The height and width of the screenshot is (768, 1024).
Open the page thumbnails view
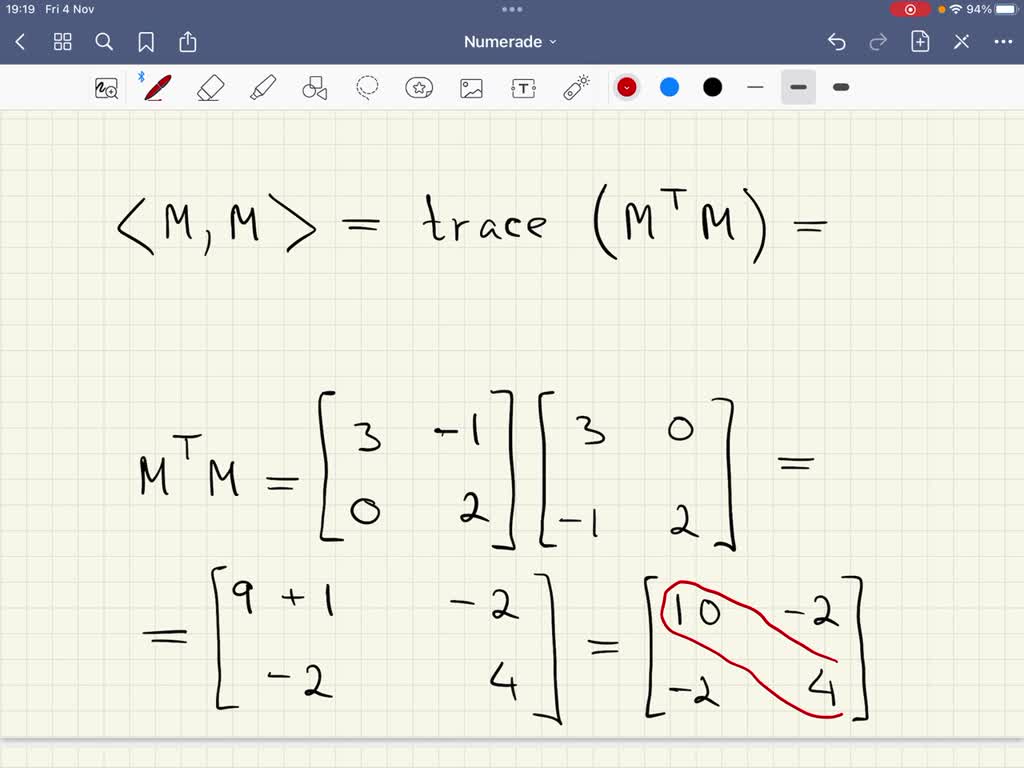62,41
